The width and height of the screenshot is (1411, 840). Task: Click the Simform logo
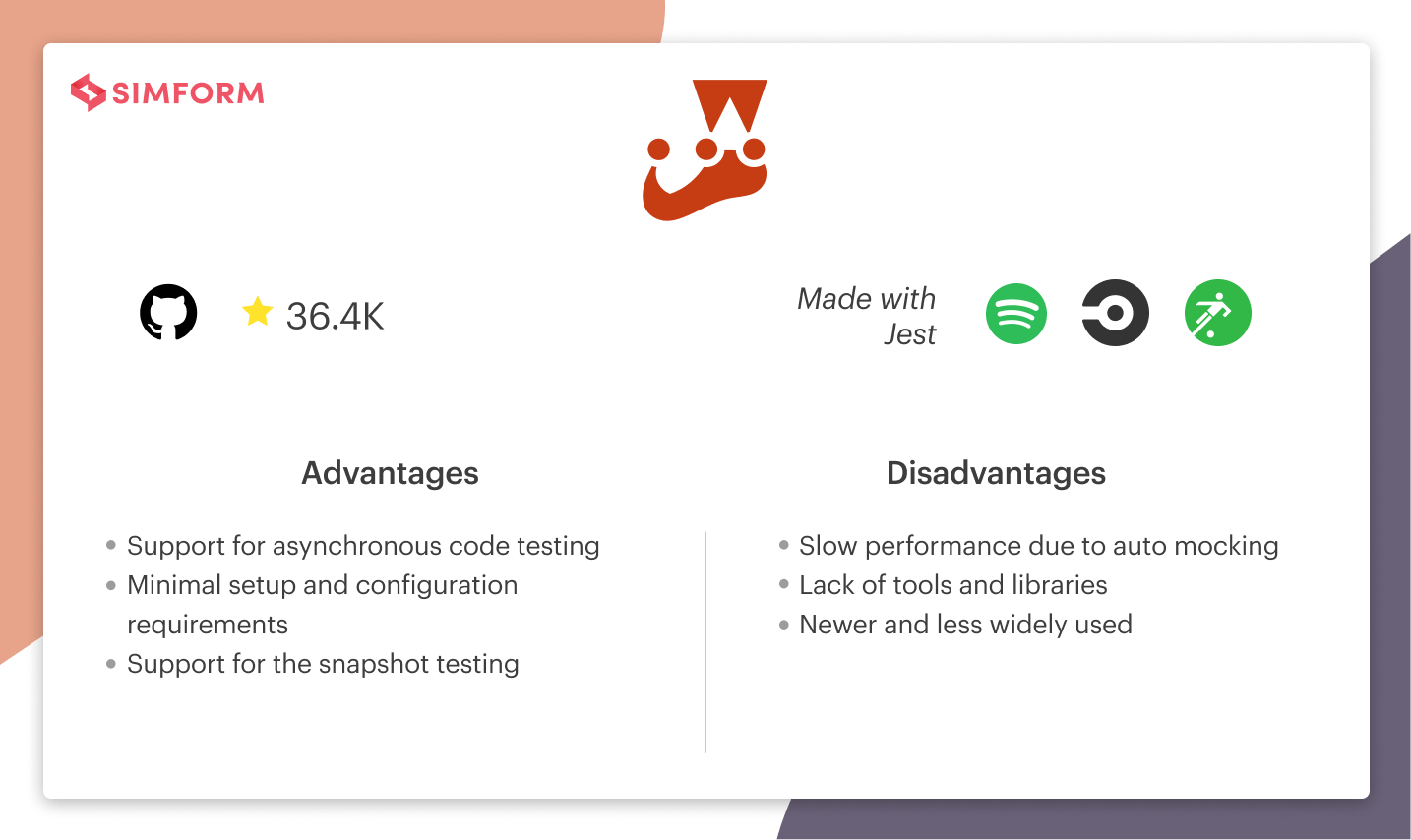click(x=167, y=92)
